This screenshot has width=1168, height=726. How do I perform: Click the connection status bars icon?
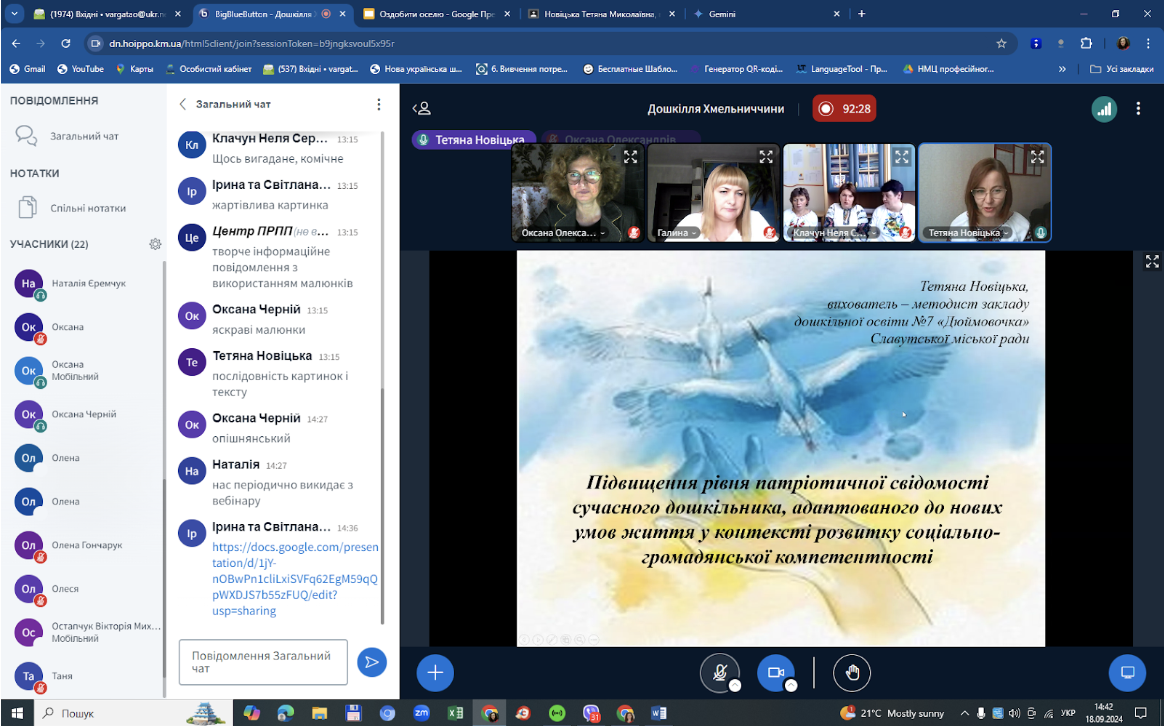(1104, 109)
